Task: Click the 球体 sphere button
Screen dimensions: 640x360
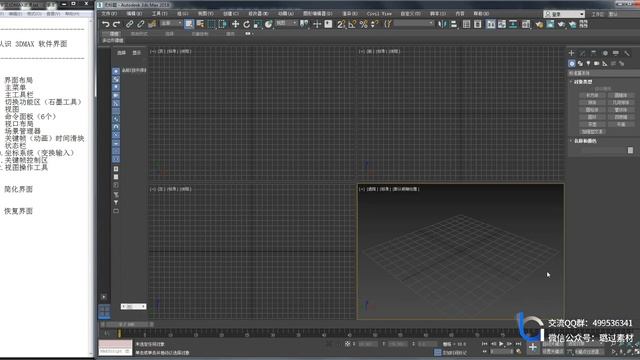Action: click(592, 102)
